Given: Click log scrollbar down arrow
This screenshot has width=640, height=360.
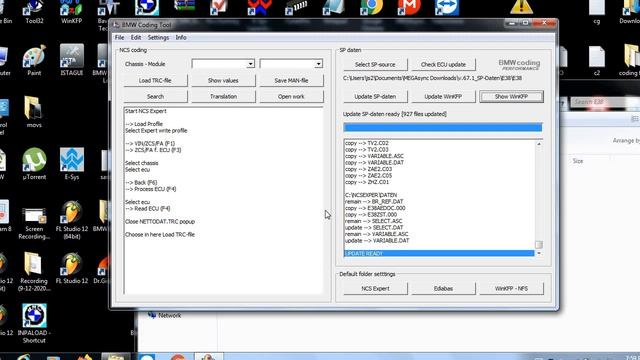Looking at the screenshot, I should pyautogui.click(x=539, y=253).
